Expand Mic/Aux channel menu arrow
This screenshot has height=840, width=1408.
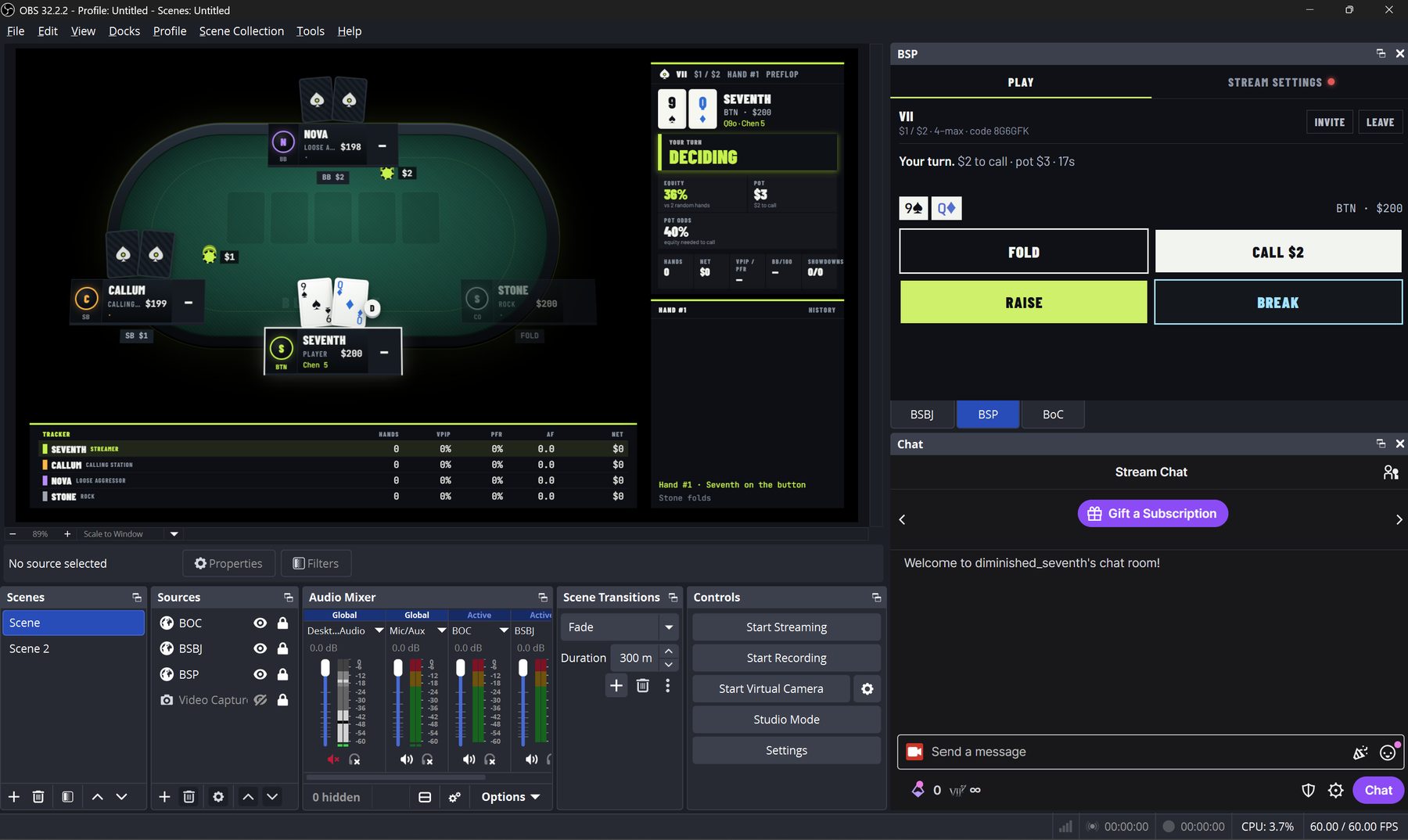click(442, 630)
